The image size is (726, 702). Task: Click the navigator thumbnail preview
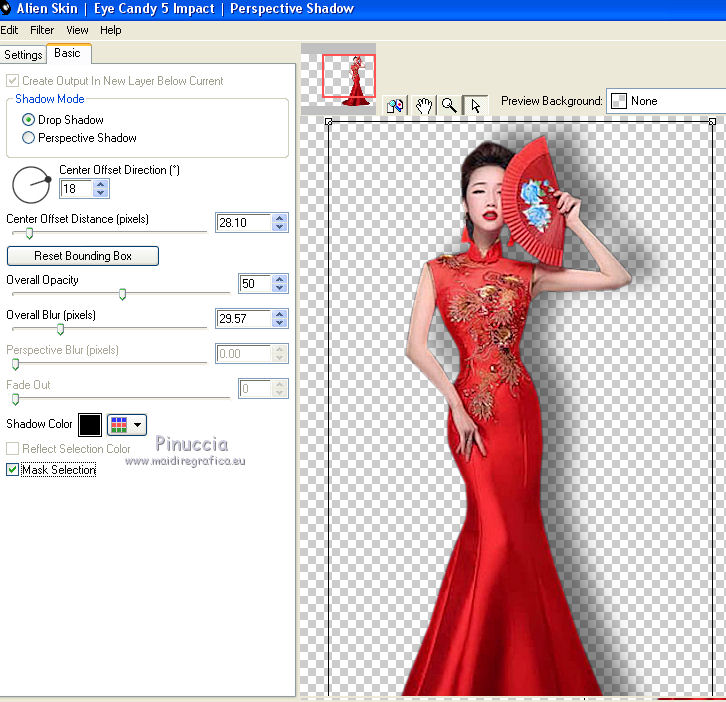click(x=349, y=78)
